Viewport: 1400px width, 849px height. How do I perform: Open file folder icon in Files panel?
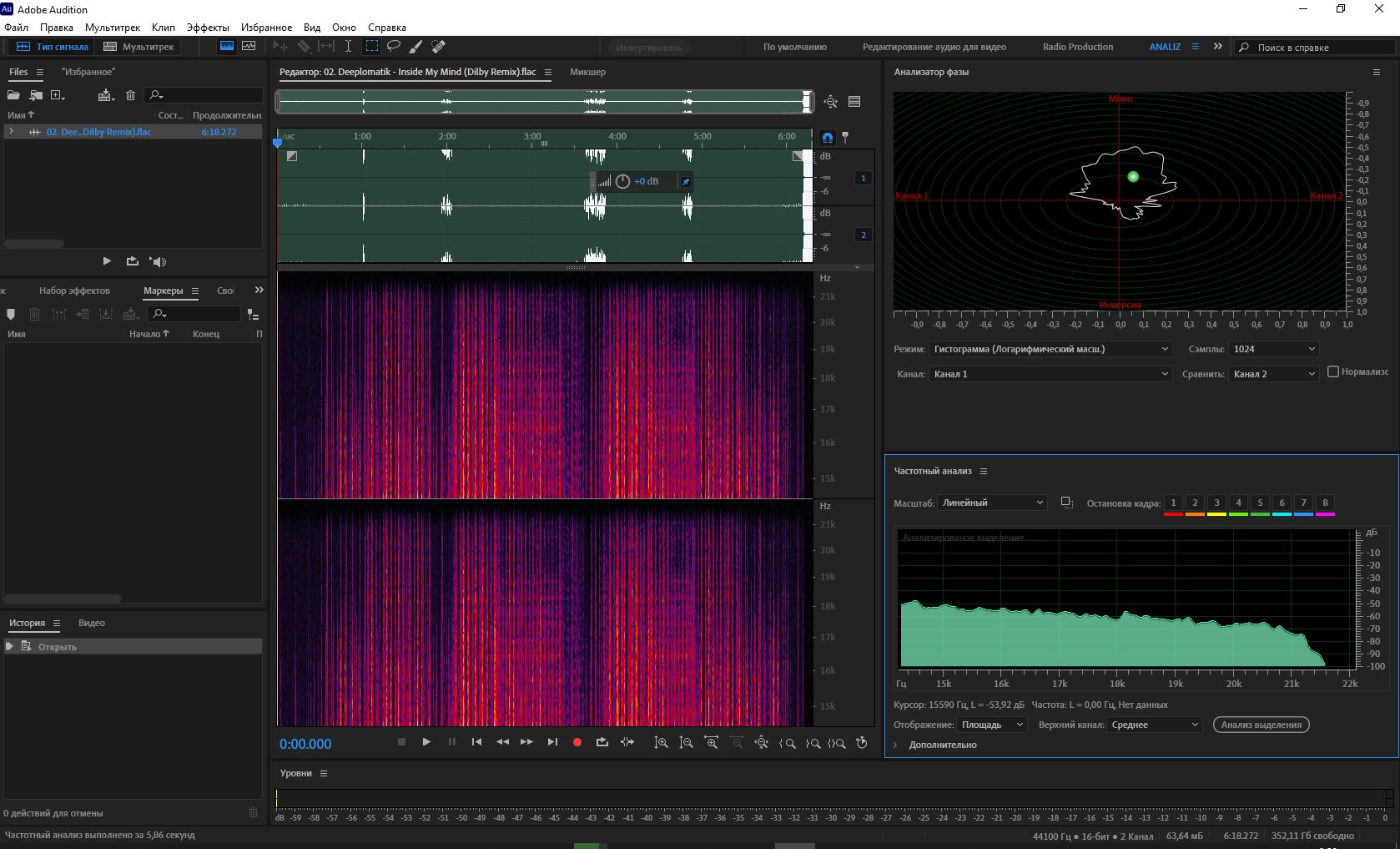(14, 95)
